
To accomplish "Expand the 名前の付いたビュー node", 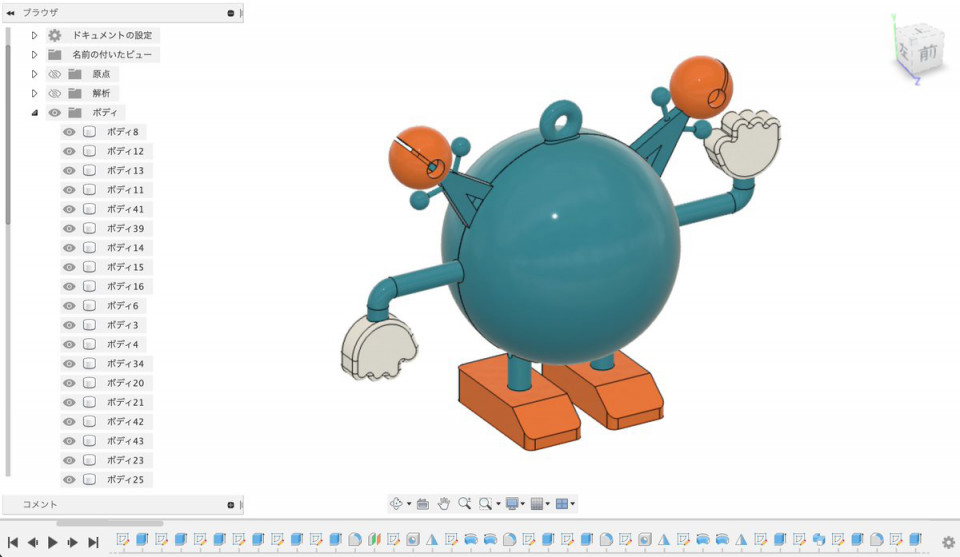I will pos(34,54).
